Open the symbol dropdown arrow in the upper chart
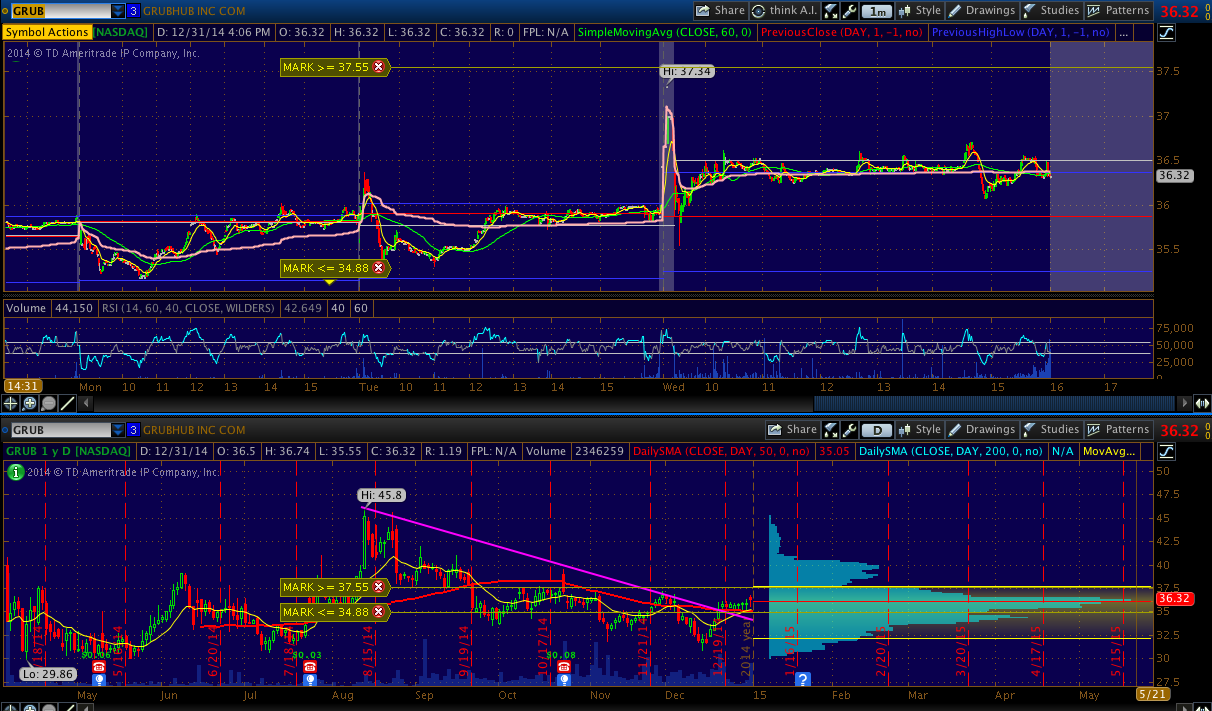The width and height of the screenshot is (1212, 711). tap(118, 11)
